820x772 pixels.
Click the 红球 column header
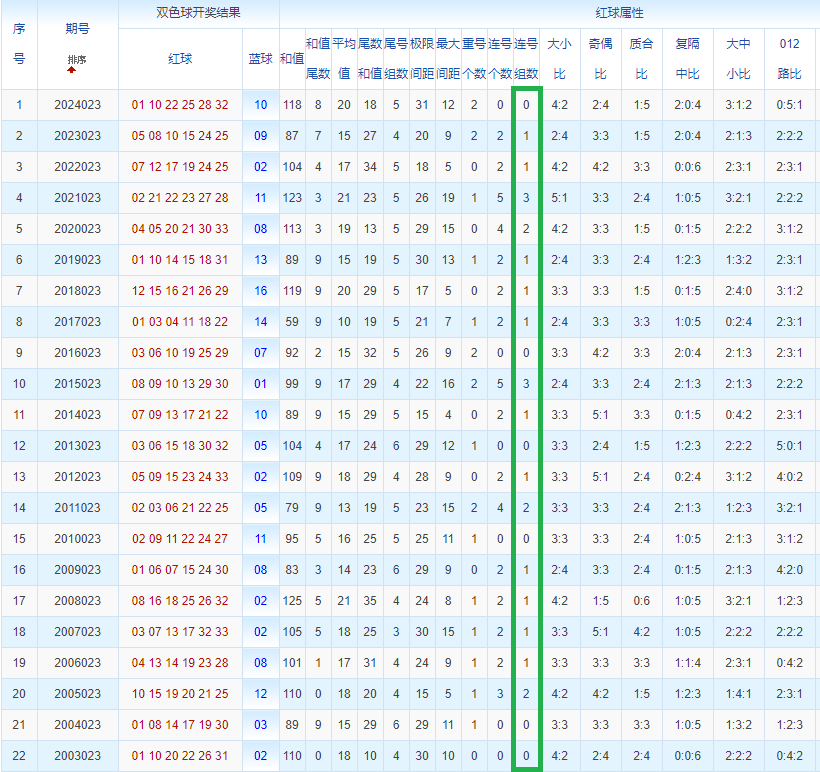click(x=180, y=59)
